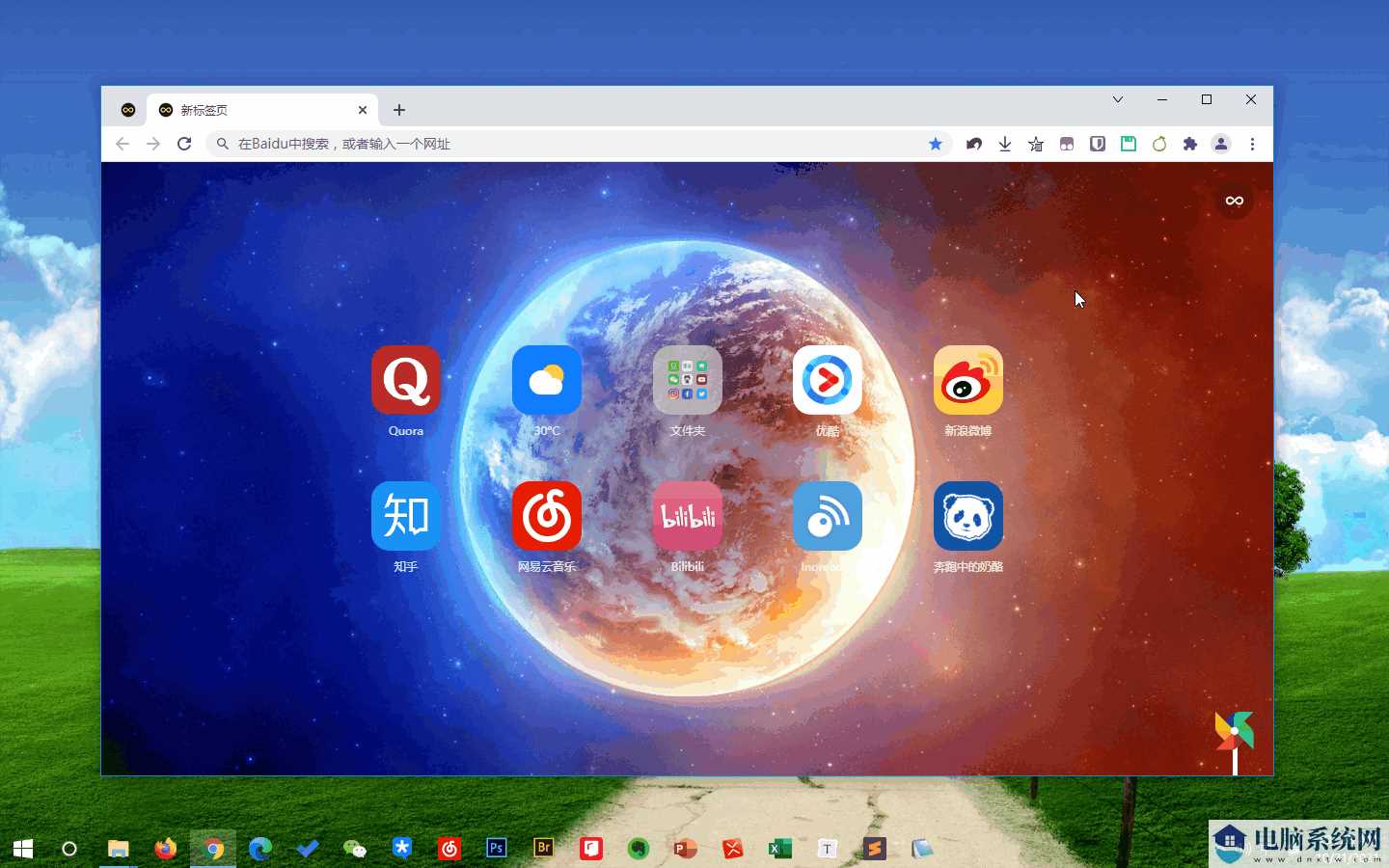Open the Quora shortcut tile
This screenshot has width=1389, height=868.
[406, 380]
